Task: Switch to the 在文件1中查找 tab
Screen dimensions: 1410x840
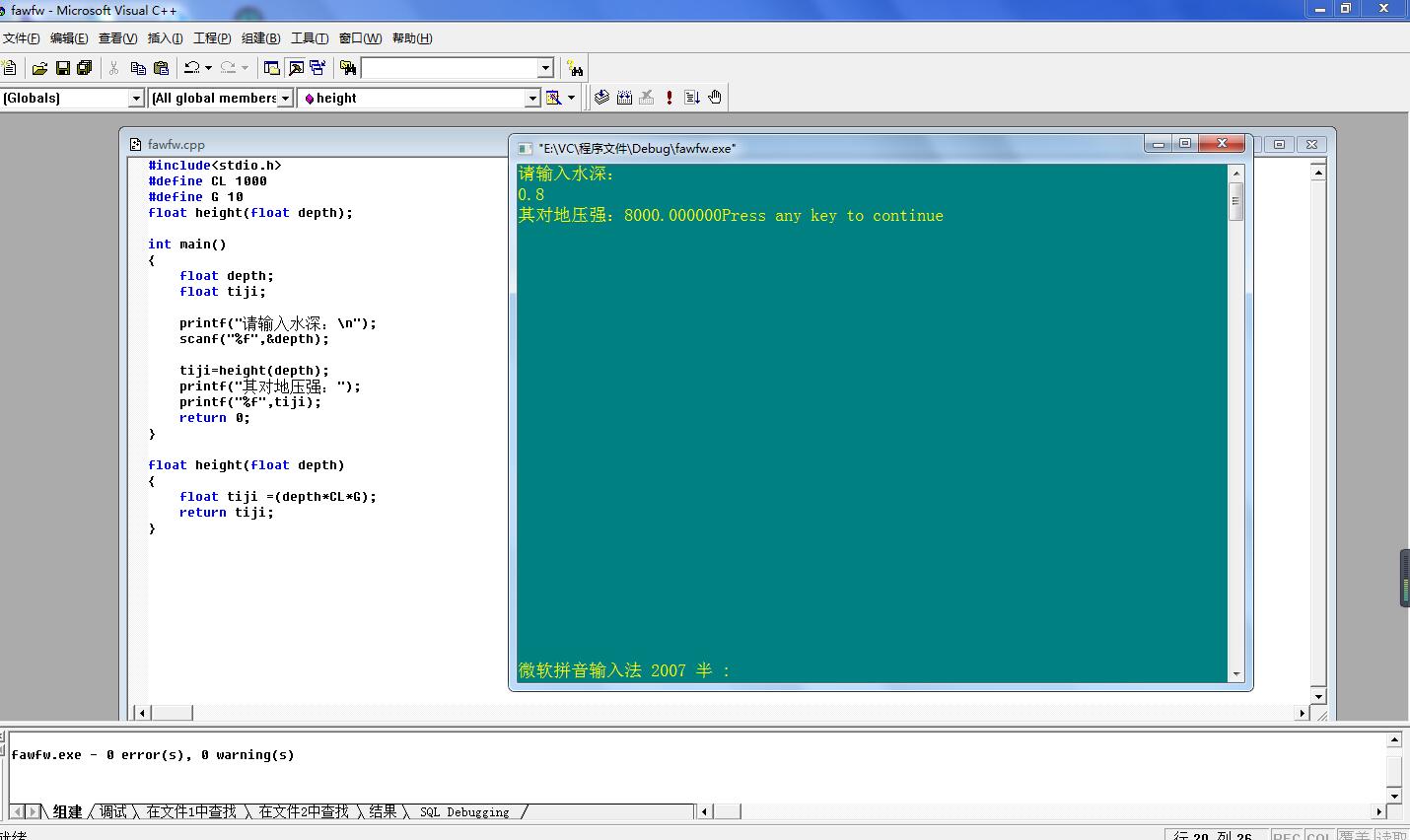Action: pyautogui.click(x=191, y=811)
